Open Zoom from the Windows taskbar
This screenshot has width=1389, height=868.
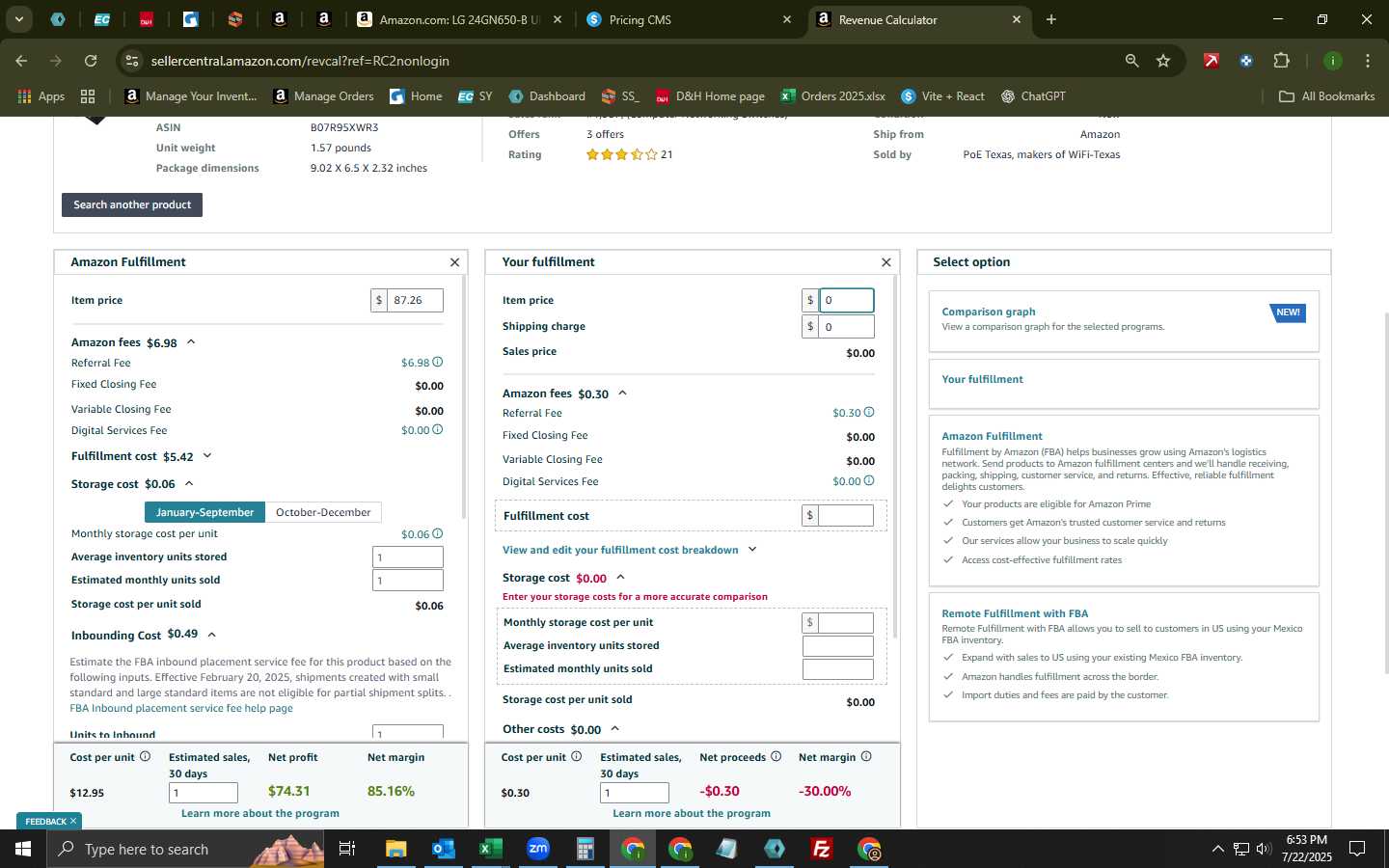537,849
